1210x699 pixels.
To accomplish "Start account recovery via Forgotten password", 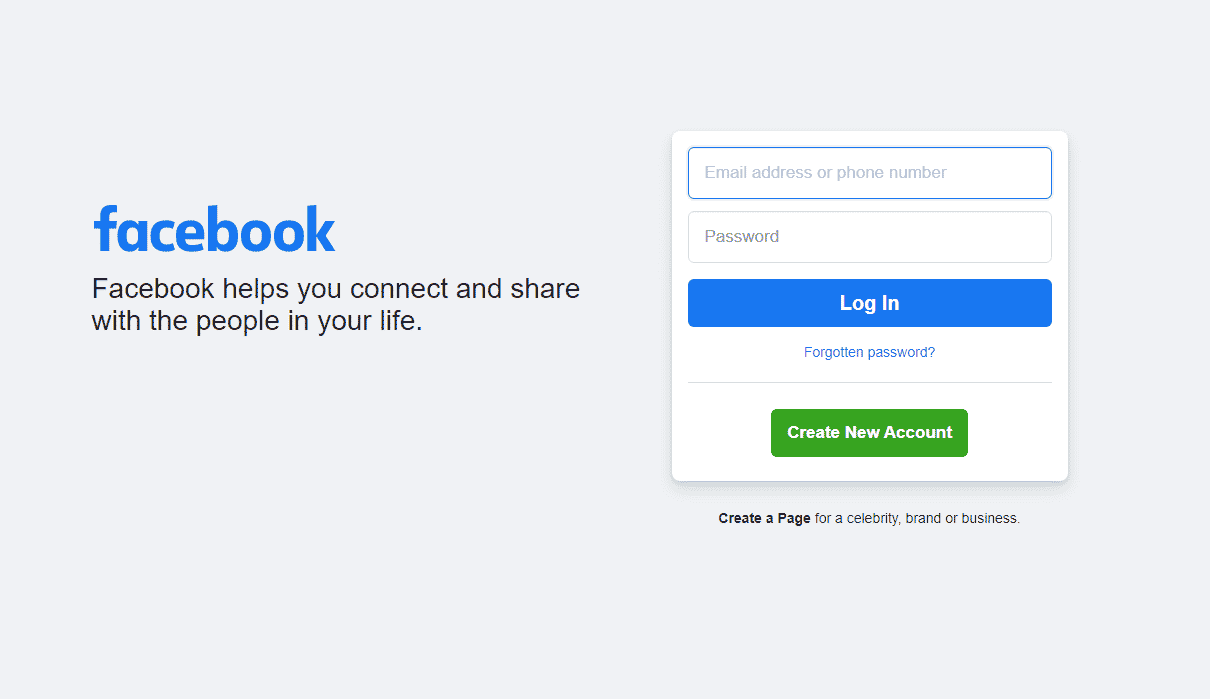I will click(869, 352).
